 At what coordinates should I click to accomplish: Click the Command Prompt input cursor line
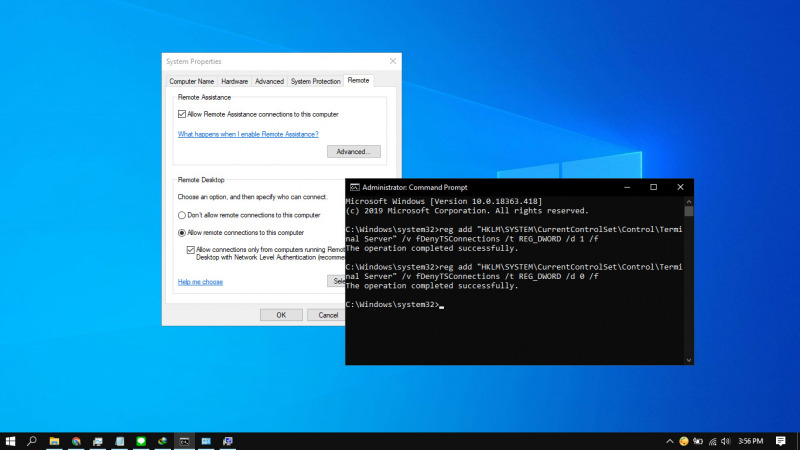[x=395, y=305]
